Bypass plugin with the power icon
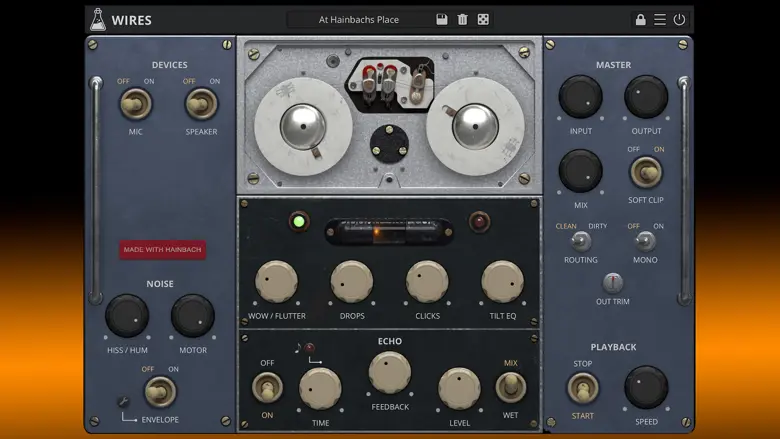780x439 pixels. [679, 19]
